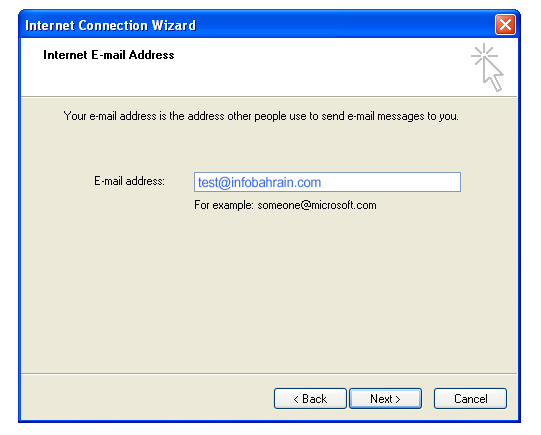Viewport: 541px width, 435px height.
Task: Click the 'For example:' hint label
Action: click(x=224, y=205)
